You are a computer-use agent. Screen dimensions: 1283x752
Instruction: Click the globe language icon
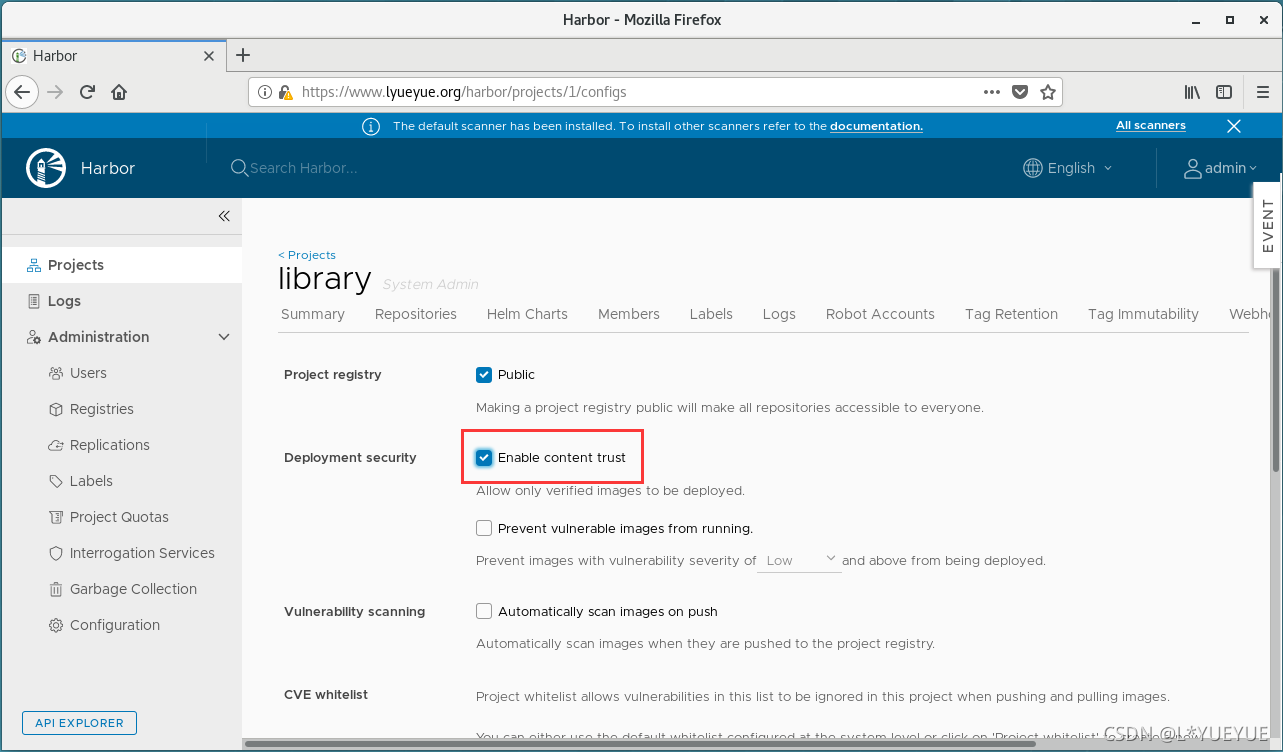[1033, 168]
